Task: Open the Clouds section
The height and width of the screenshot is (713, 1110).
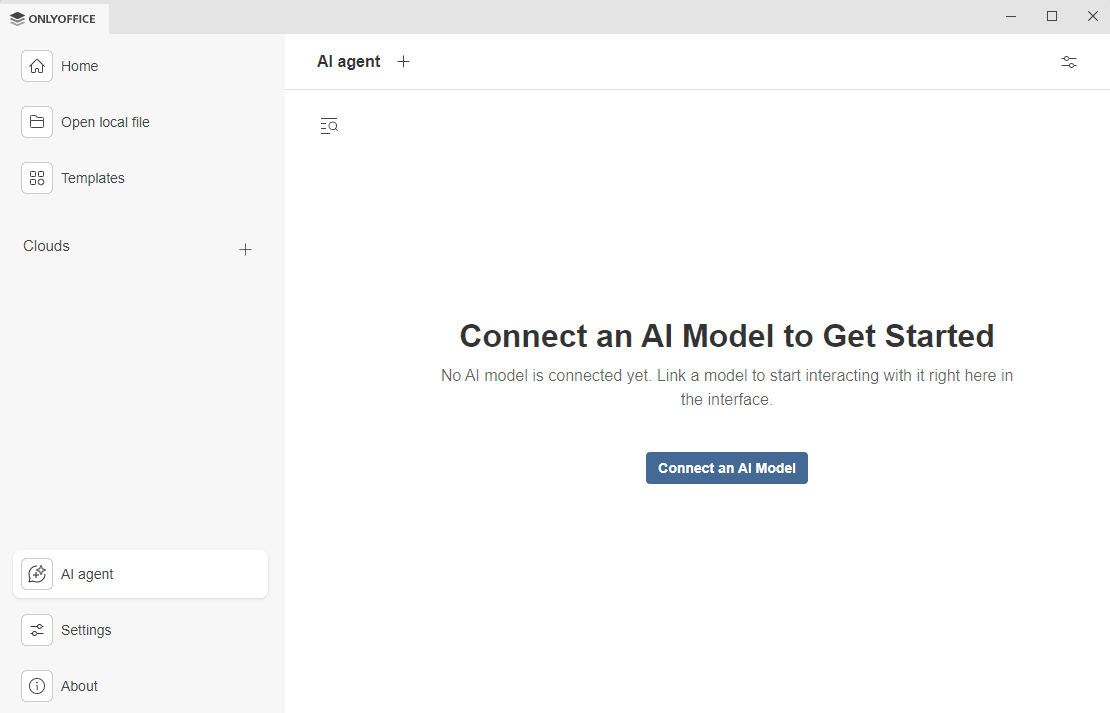Action: [x=46, y=245]
